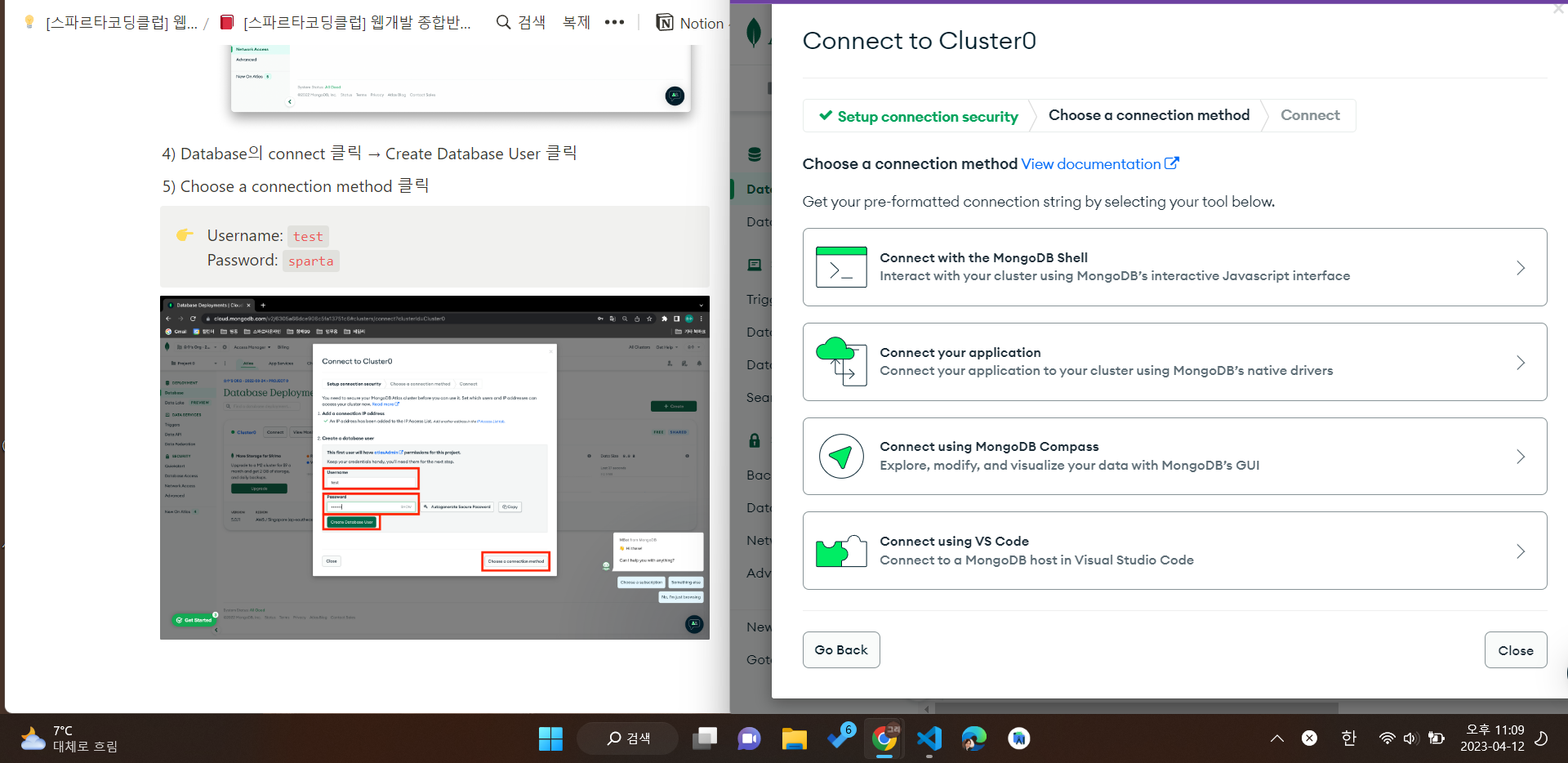Open first breadcrumb with lightbulb icon
Viewport: 1568px width, 763px height.
pos(110,23)
